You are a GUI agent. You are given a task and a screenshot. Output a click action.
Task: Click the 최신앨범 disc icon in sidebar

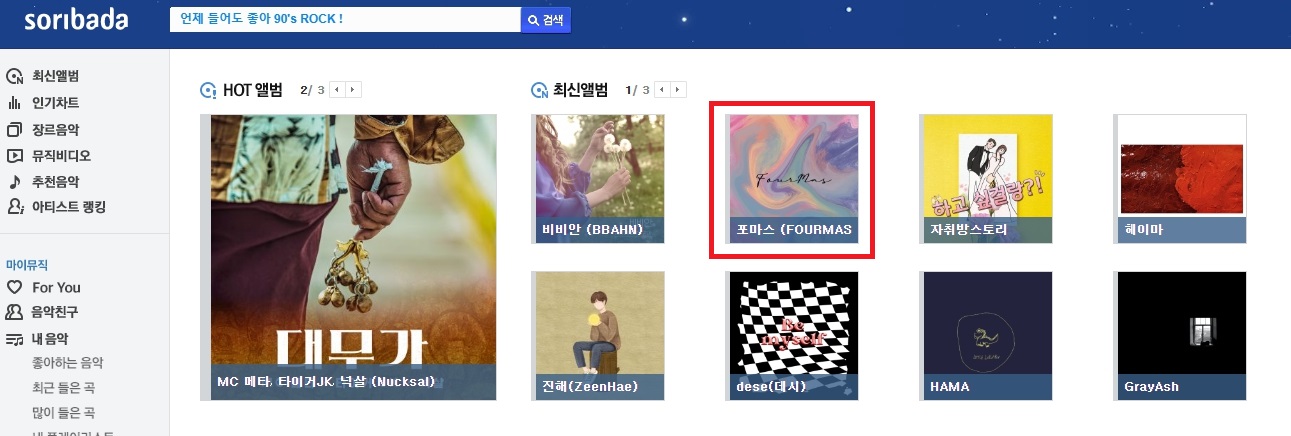[x=14, y=76]
